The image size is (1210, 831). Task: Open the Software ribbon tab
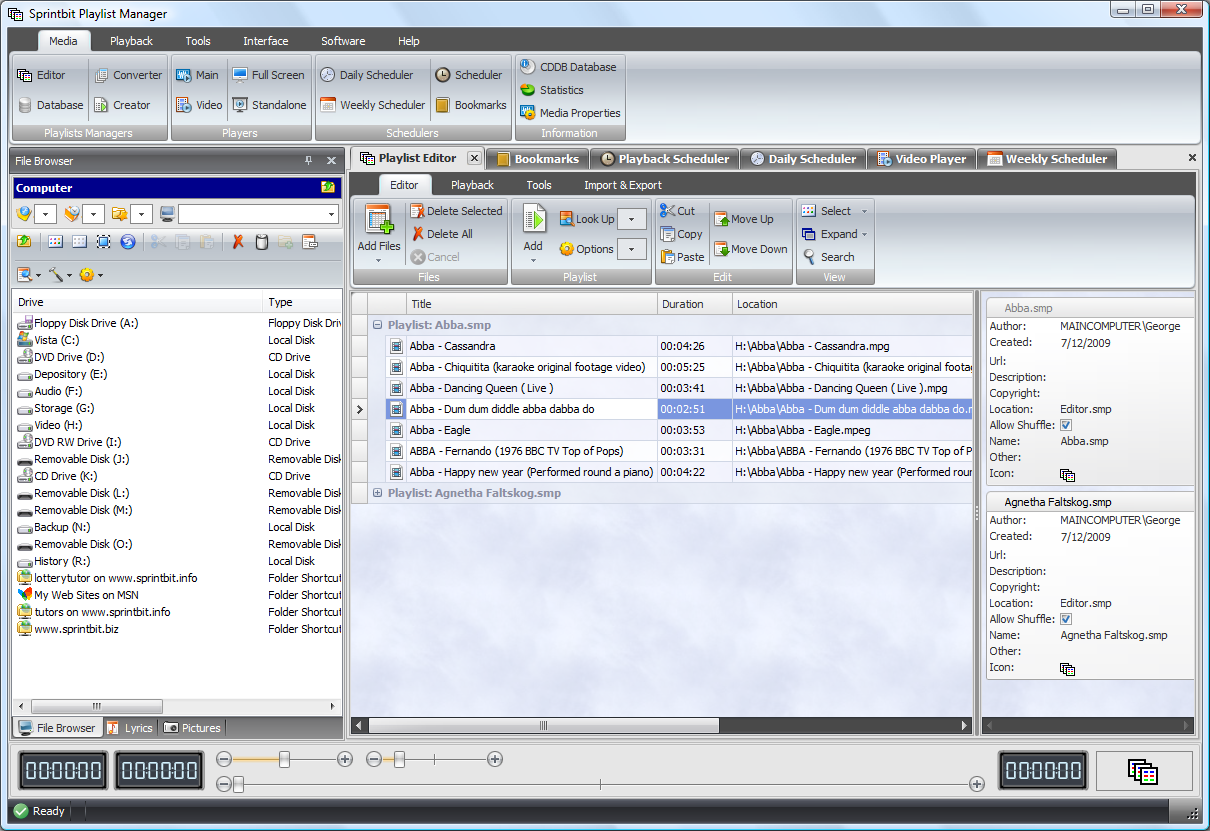pyautogui.click(x=343, y=41)
